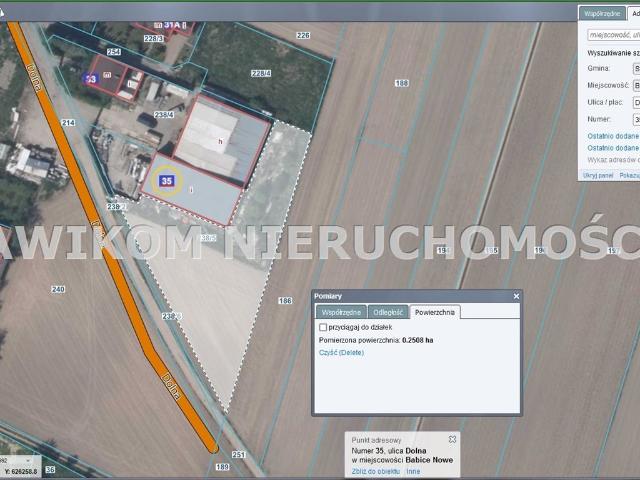Click the address marker 31A

(x=171, y=25)
